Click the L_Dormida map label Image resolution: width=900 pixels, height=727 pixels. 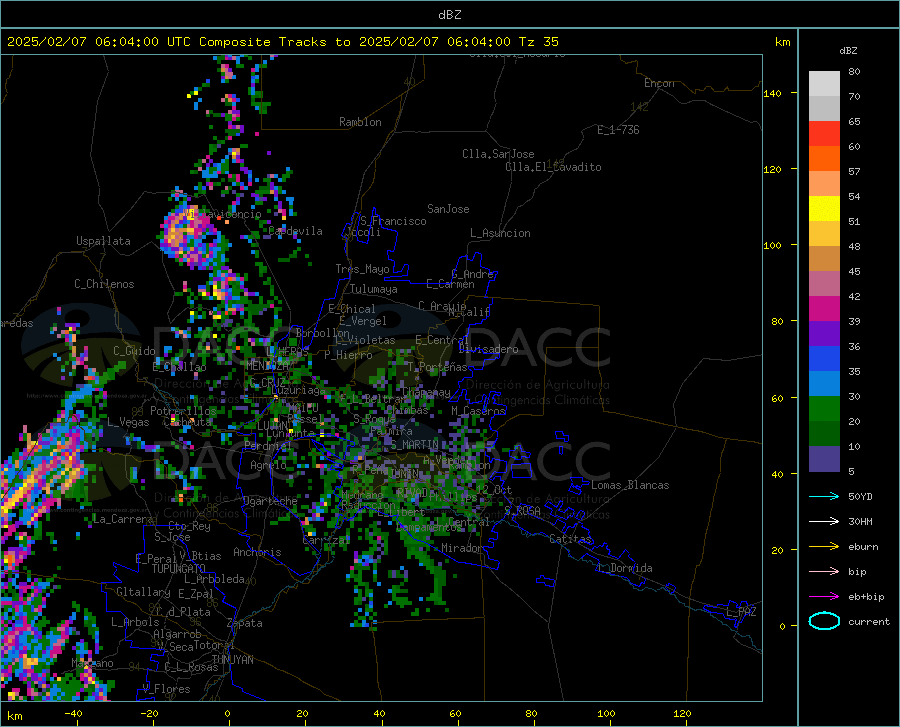624,568
